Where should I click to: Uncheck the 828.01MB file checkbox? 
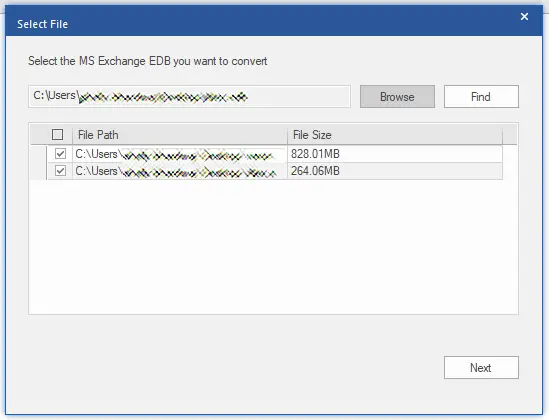60,154
